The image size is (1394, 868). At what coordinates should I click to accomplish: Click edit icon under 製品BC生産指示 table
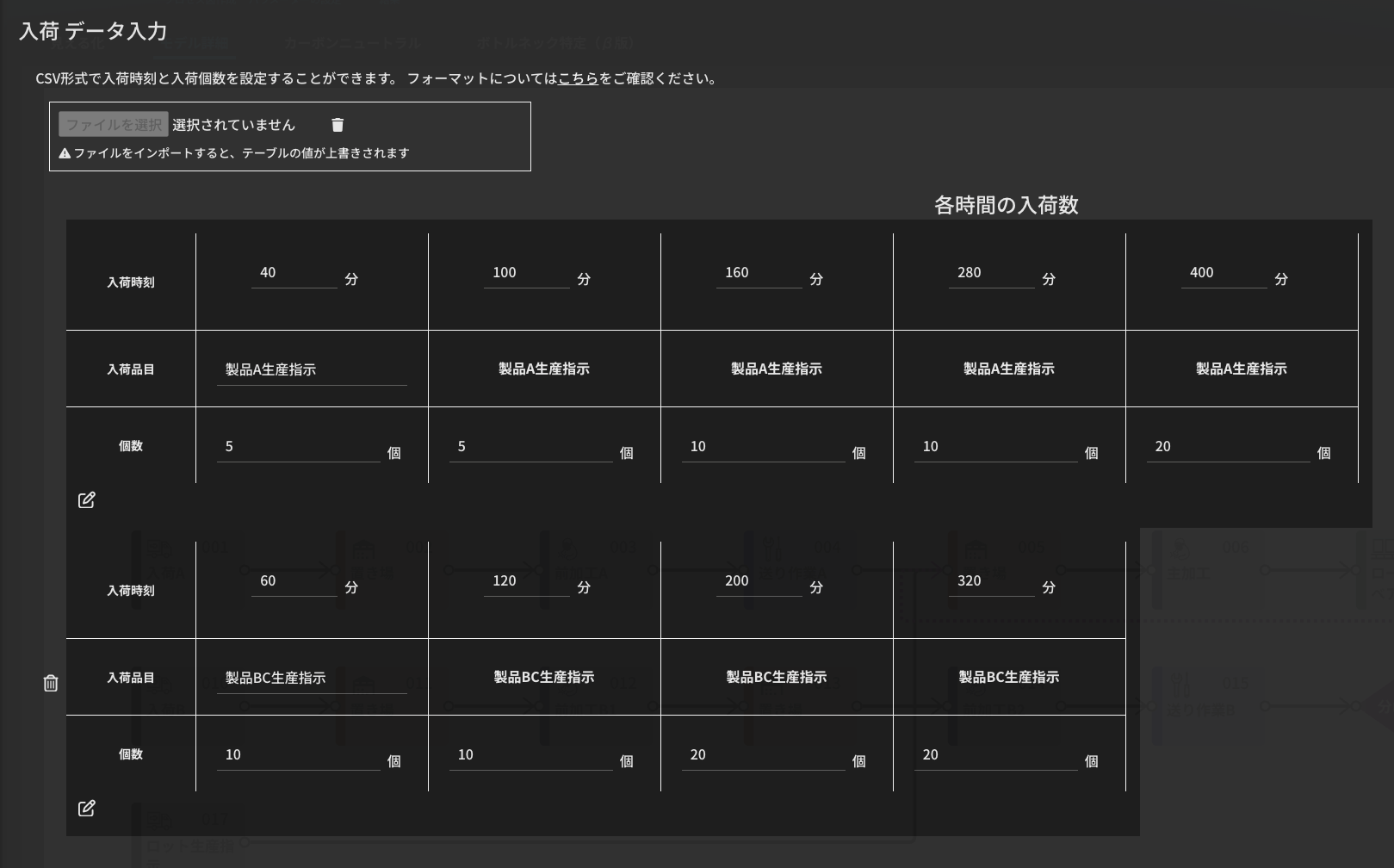(x=86, y=809)
